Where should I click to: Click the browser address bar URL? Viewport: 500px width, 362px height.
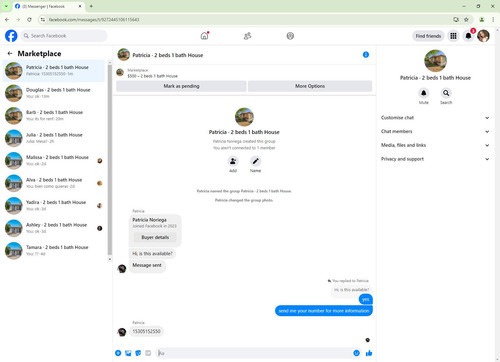pyautogui.click(x=94, y=20)
